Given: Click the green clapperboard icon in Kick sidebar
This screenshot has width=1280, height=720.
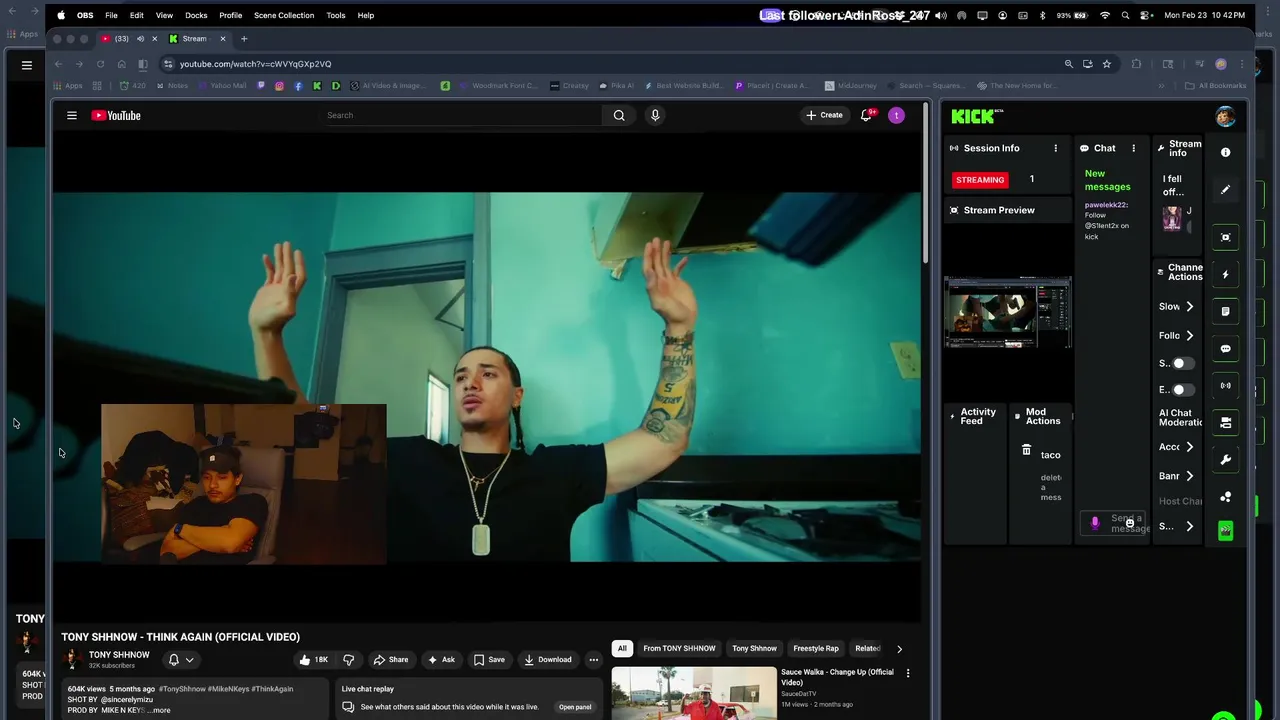Looking at the screenshot, I should 1225,531.
